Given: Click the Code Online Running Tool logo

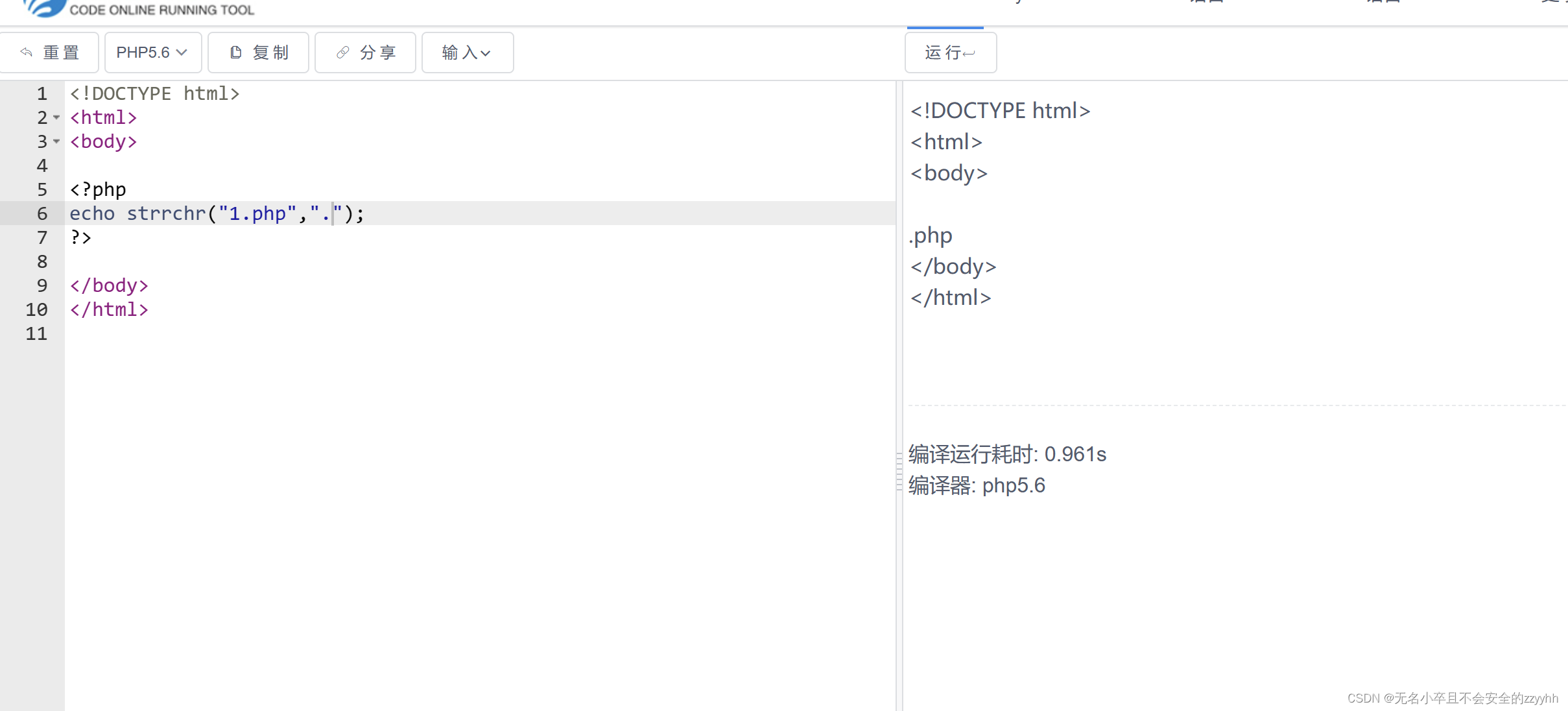Looking at the screenshot, I should point(139,8).
